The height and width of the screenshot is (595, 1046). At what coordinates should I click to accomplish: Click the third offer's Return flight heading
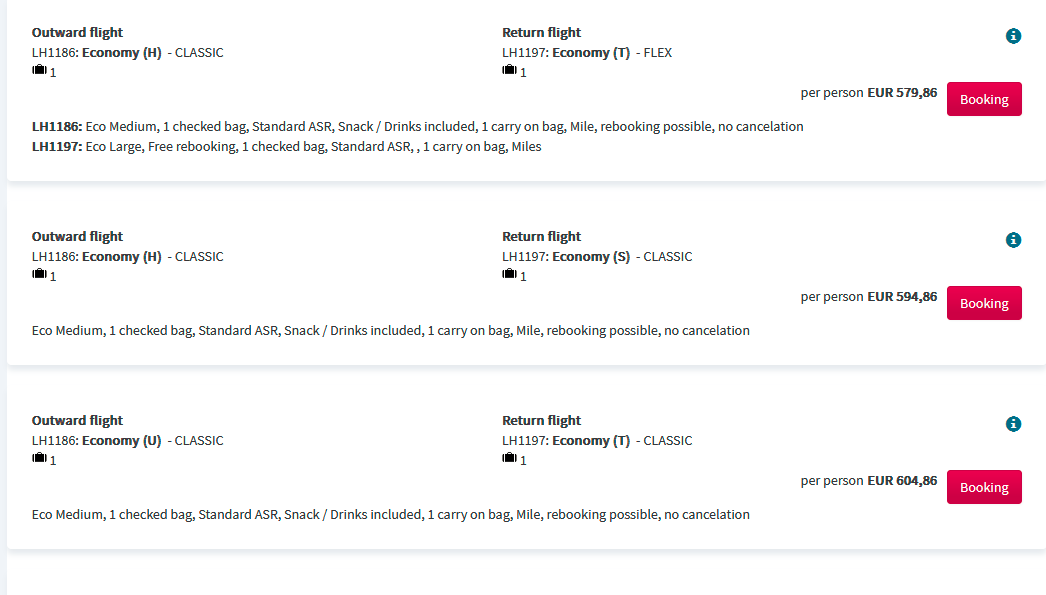tap(542, 421)
